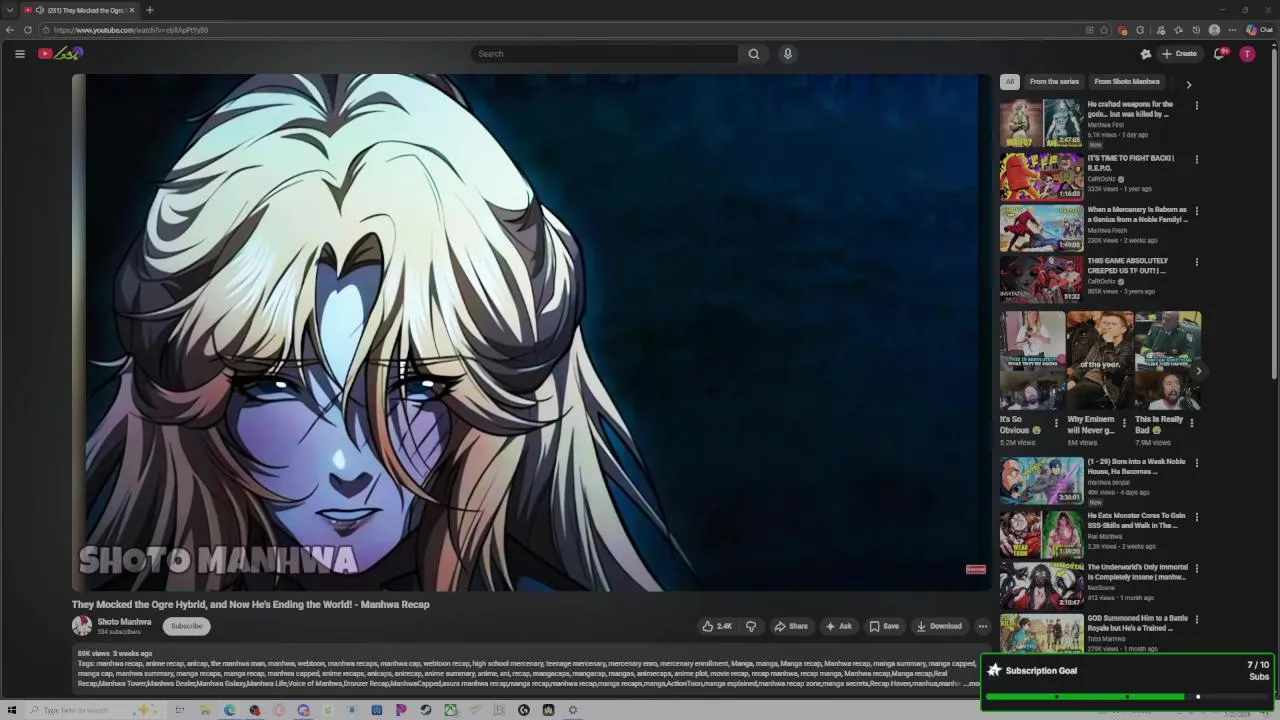
Task: Open browser history clock icon
Action: click(x=1196, y=30)
